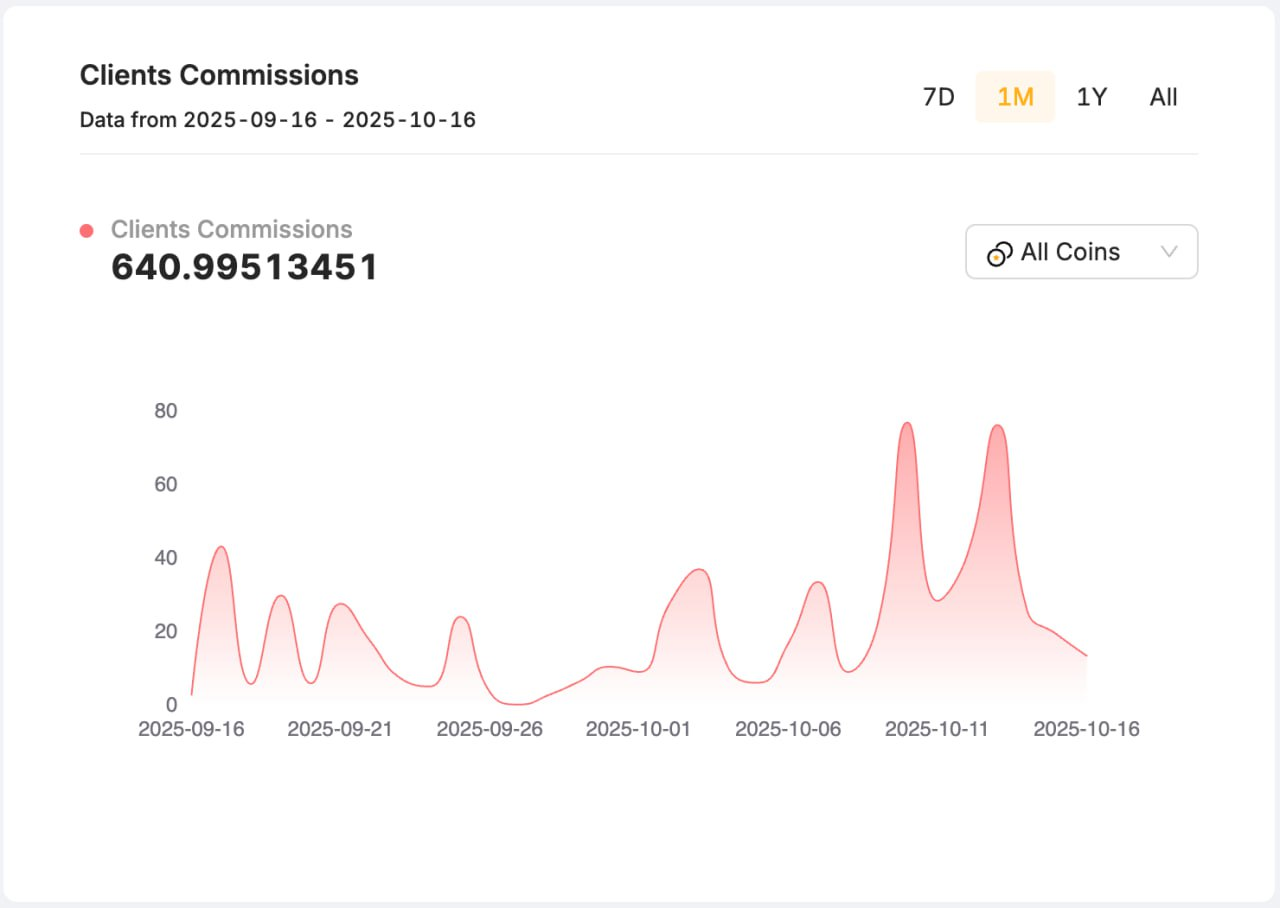1280x908 pixels.
Task: Switch to the 7D view
Action: [x=938, y=97]
